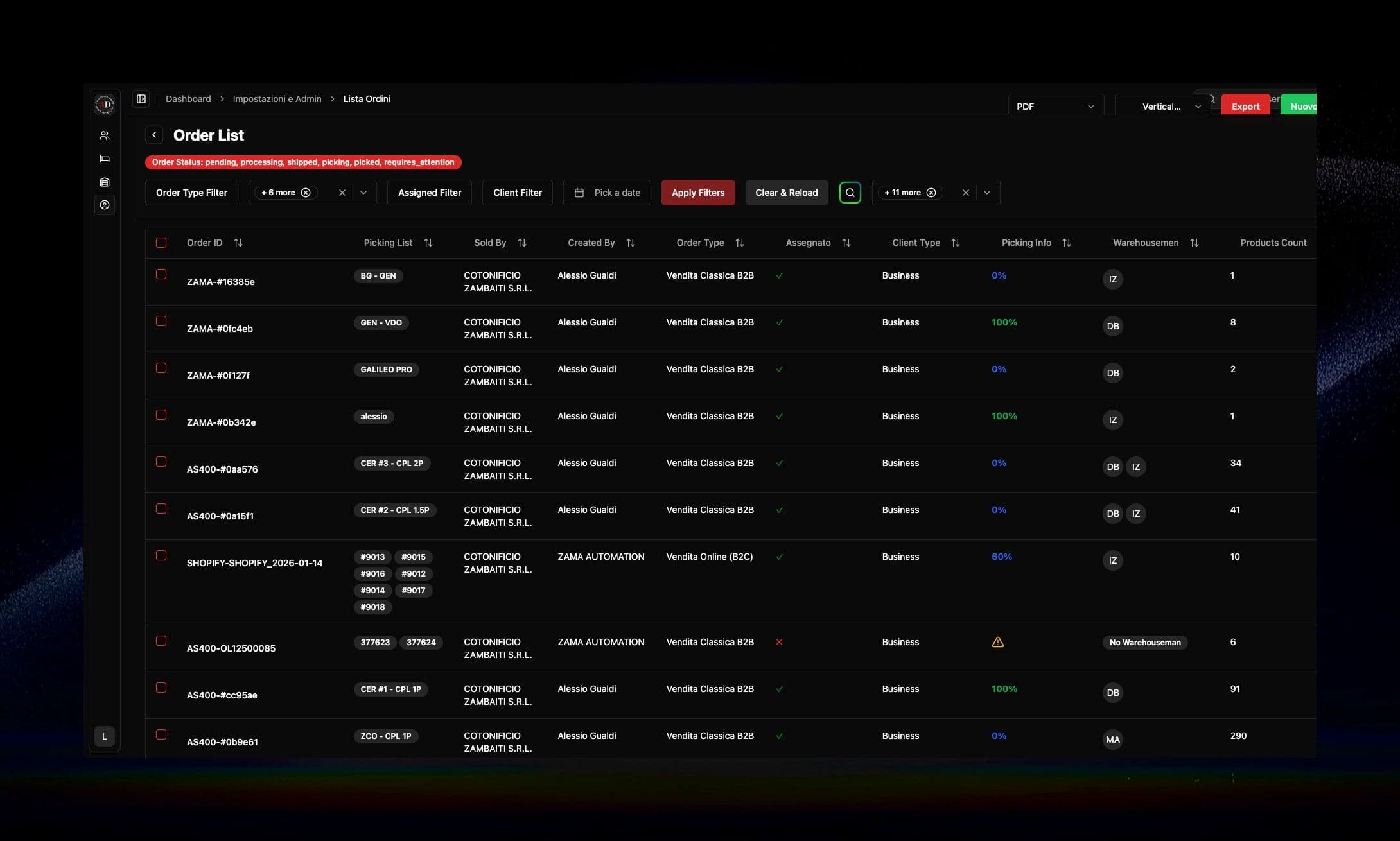
Task: Click Clear & Reload button
Action: coord(786,193)
